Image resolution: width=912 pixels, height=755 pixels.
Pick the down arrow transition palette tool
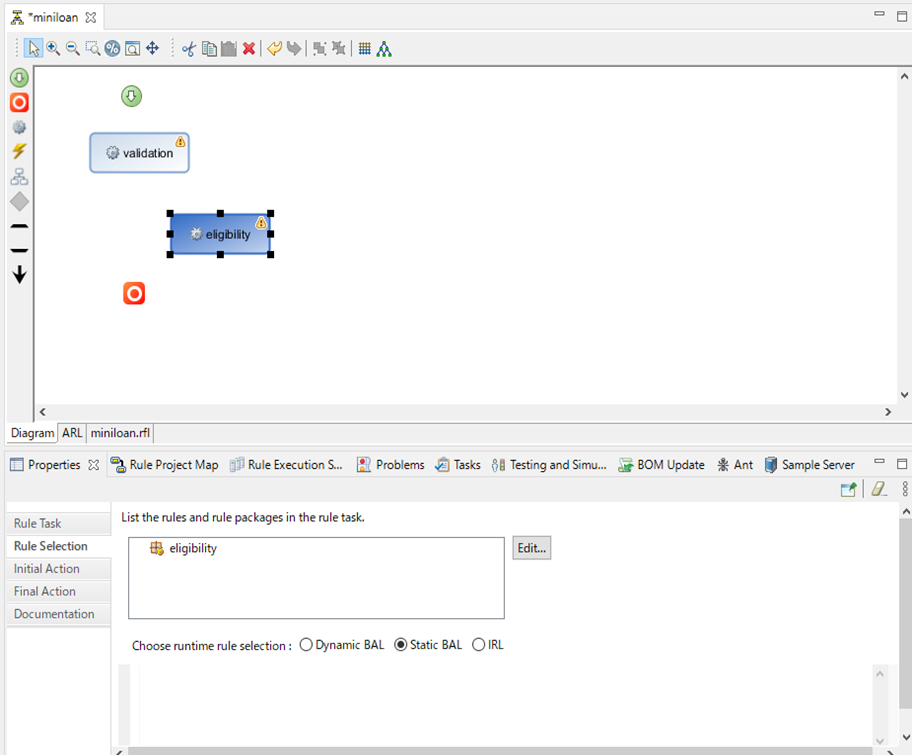point(19,275)
